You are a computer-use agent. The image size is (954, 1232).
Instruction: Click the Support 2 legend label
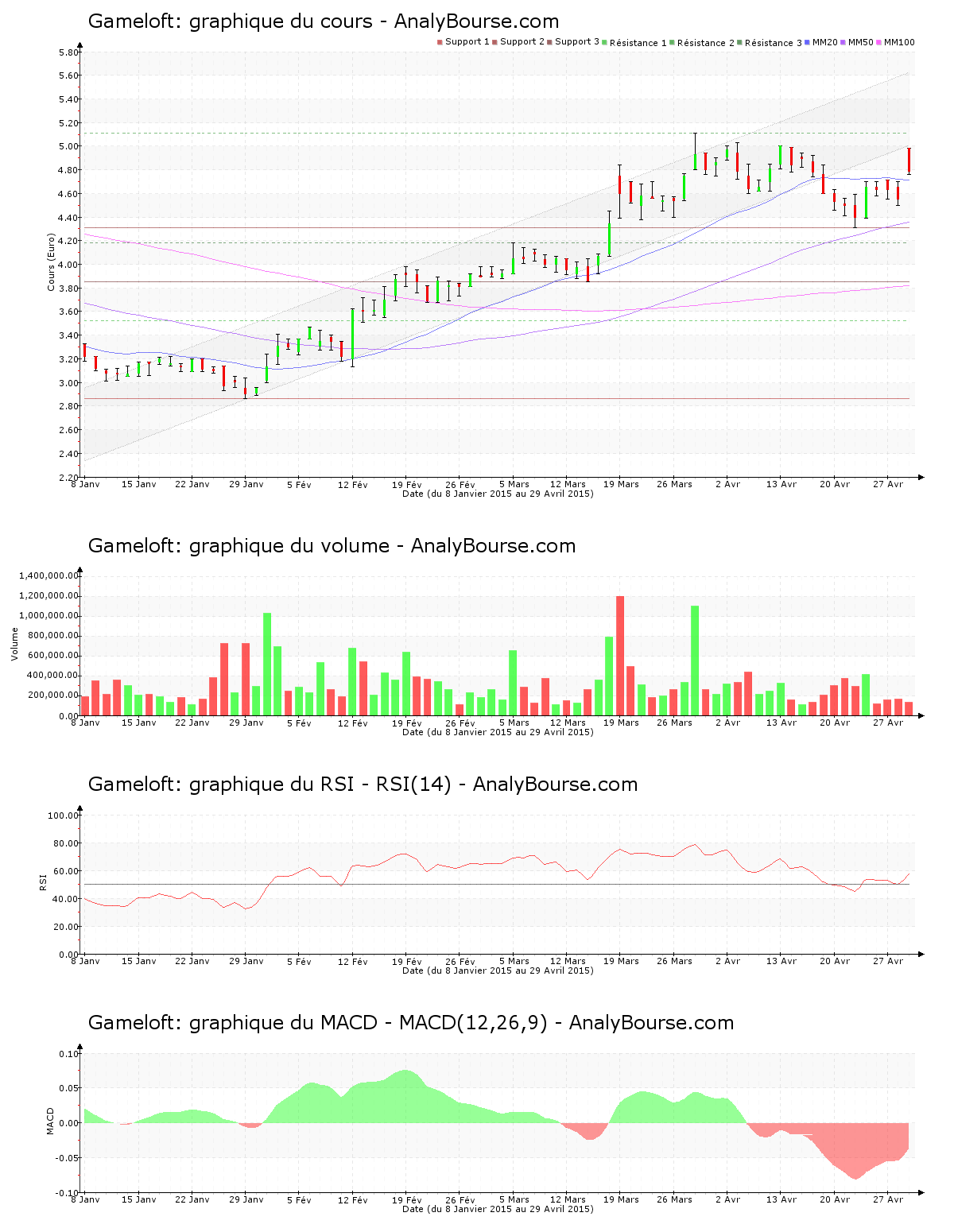coord(522,42)
